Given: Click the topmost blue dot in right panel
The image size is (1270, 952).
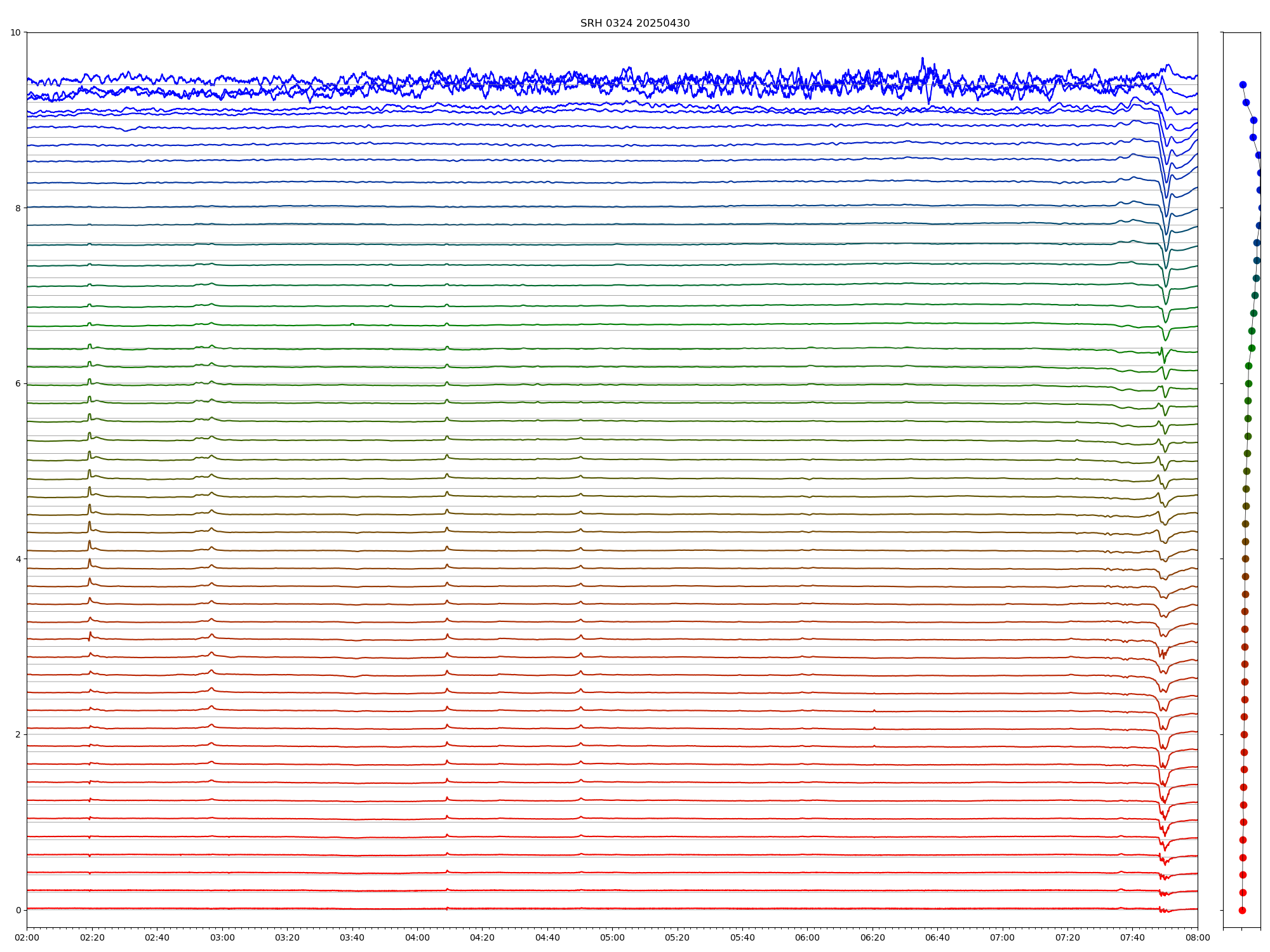Looking at the screenshot, I should tap(1243, 84).
